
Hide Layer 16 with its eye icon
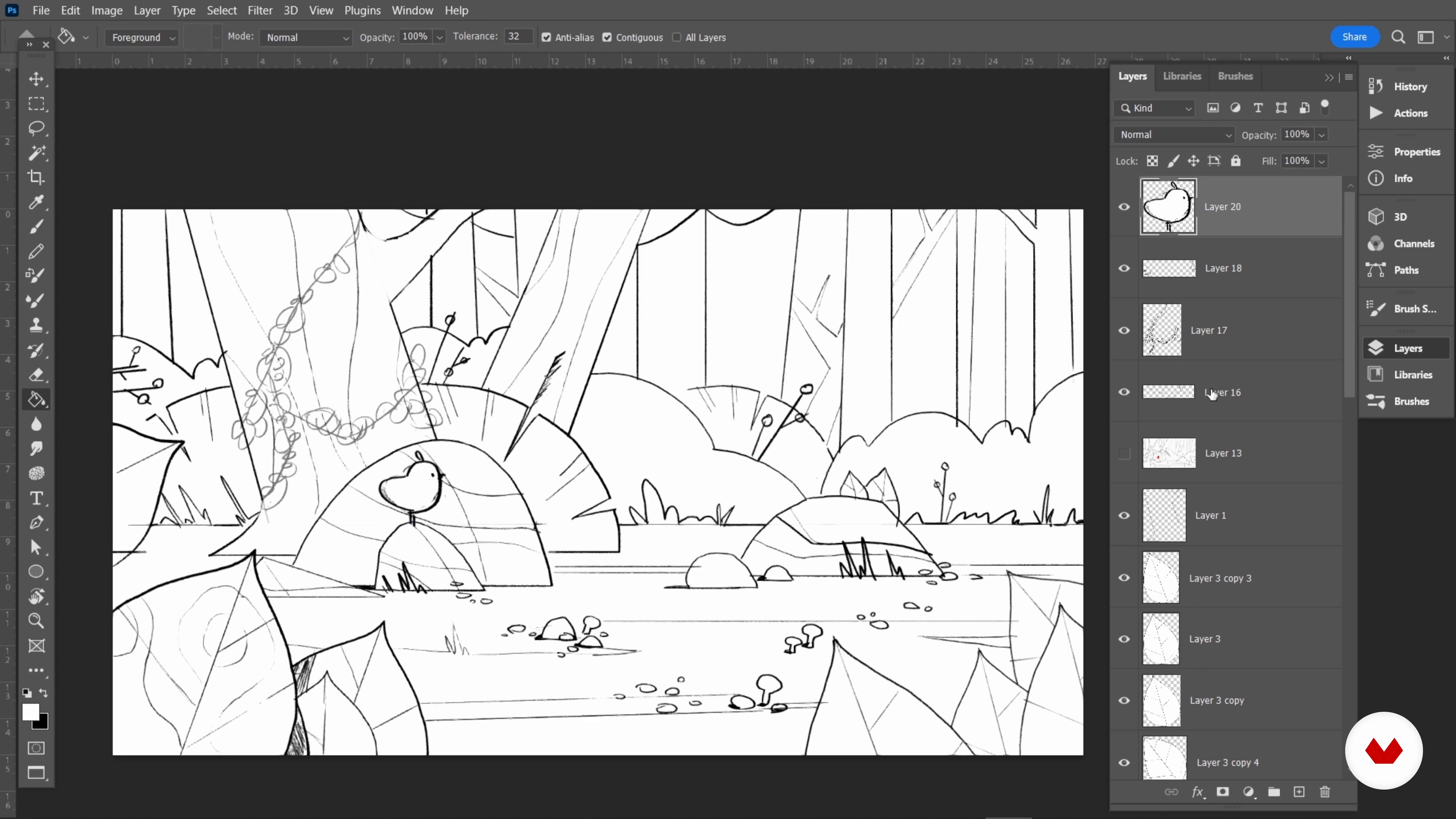click(x=1124, y=392)
